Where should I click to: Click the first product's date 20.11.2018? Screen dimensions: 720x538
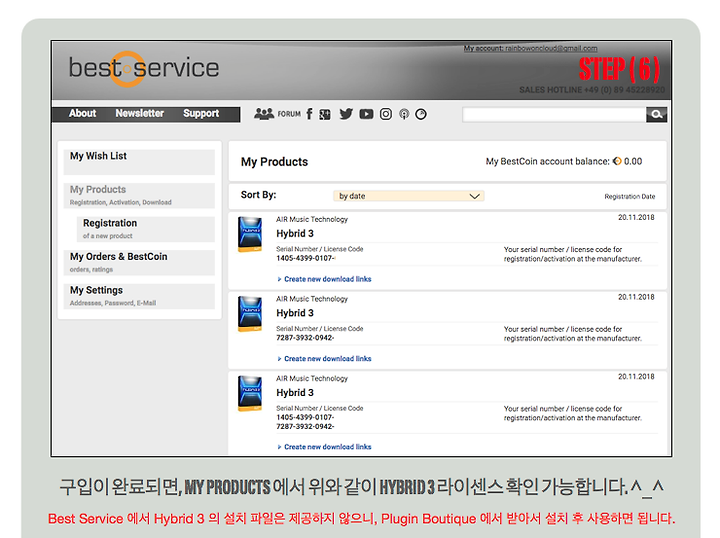click(x=636, y=218)
